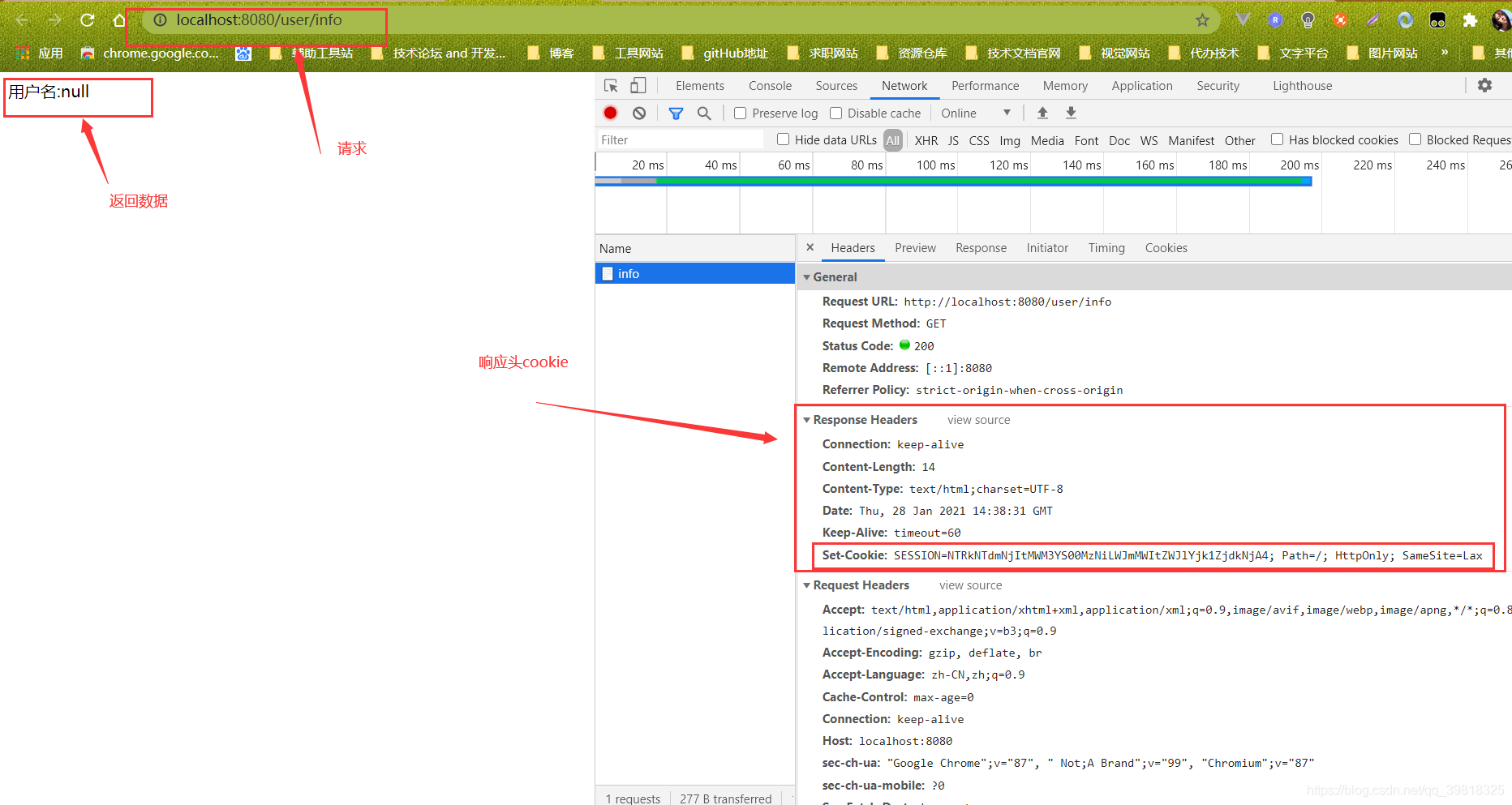Image resolution: width=1512 pixels, height=805 pixels.
Task: Go to the browser home page
Action: (x=119, y=20)
